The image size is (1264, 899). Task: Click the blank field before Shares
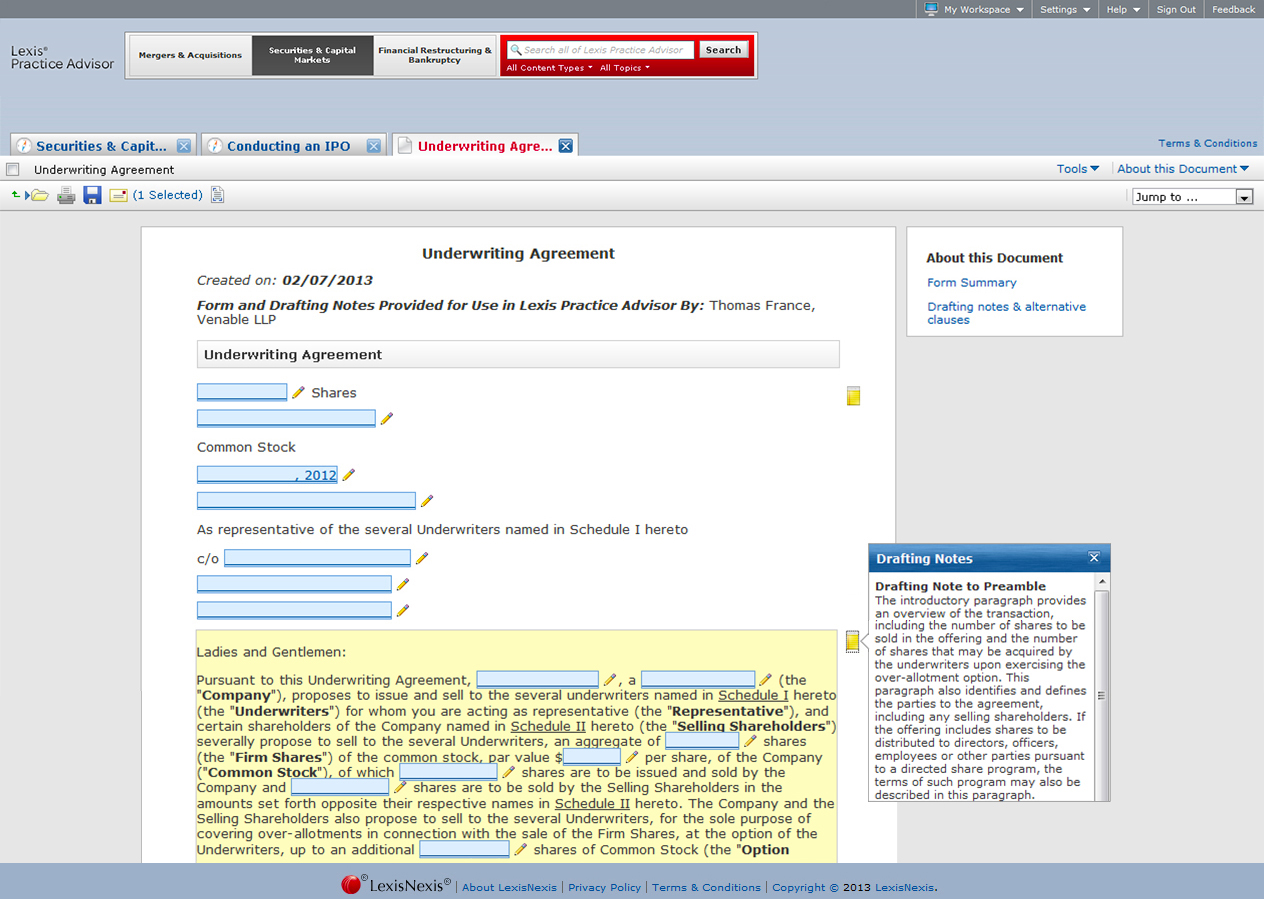[x=242, y=392]
